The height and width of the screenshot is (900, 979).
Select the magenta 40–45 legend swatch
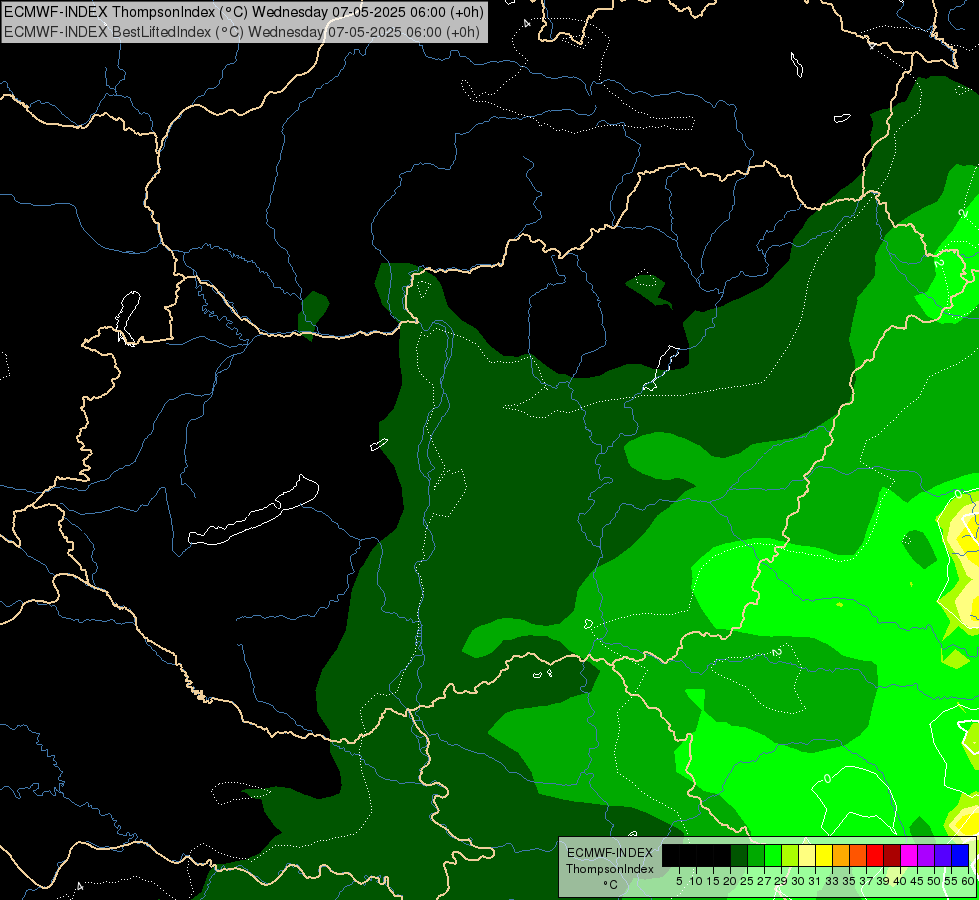pyautogui.click(x=909, y=855)
